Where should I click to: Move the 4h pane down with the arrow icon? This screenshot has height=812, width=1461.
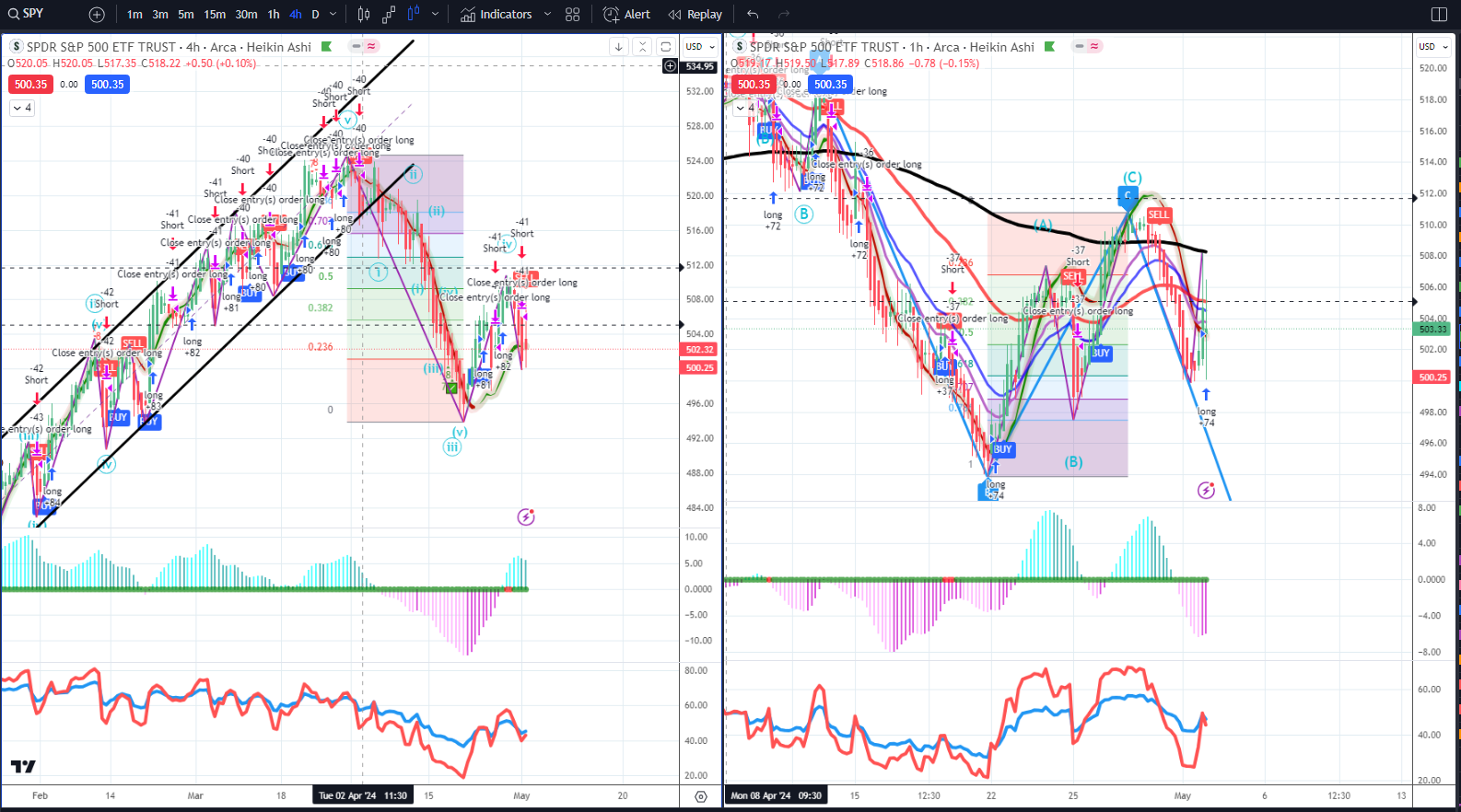pos(619,47)
